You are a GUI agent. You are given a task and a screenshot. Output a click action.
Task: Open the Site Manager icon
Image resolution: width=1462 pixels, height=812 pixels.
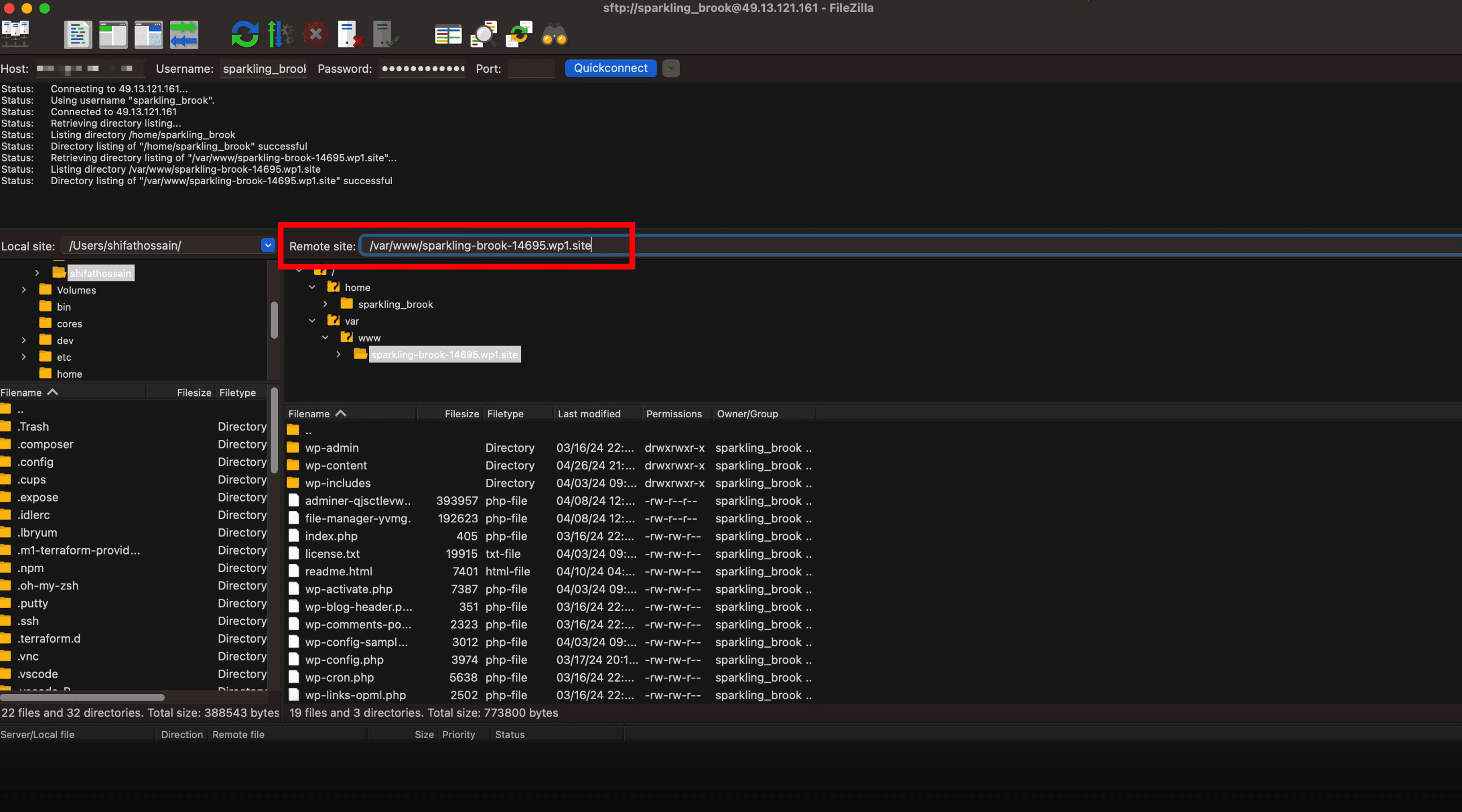pos(16,34)
